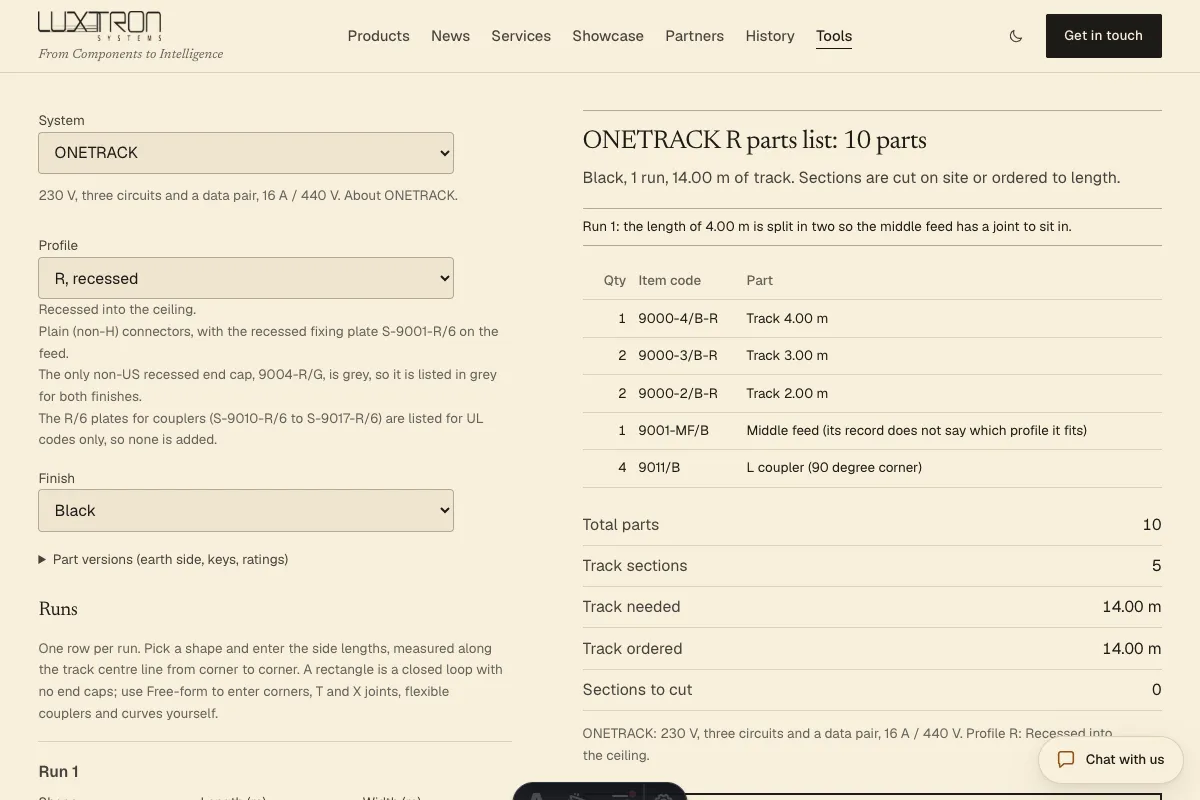Click the Middle feed part description
Viewport: 1200px width, 800px height.
click(x=916, y=430)
